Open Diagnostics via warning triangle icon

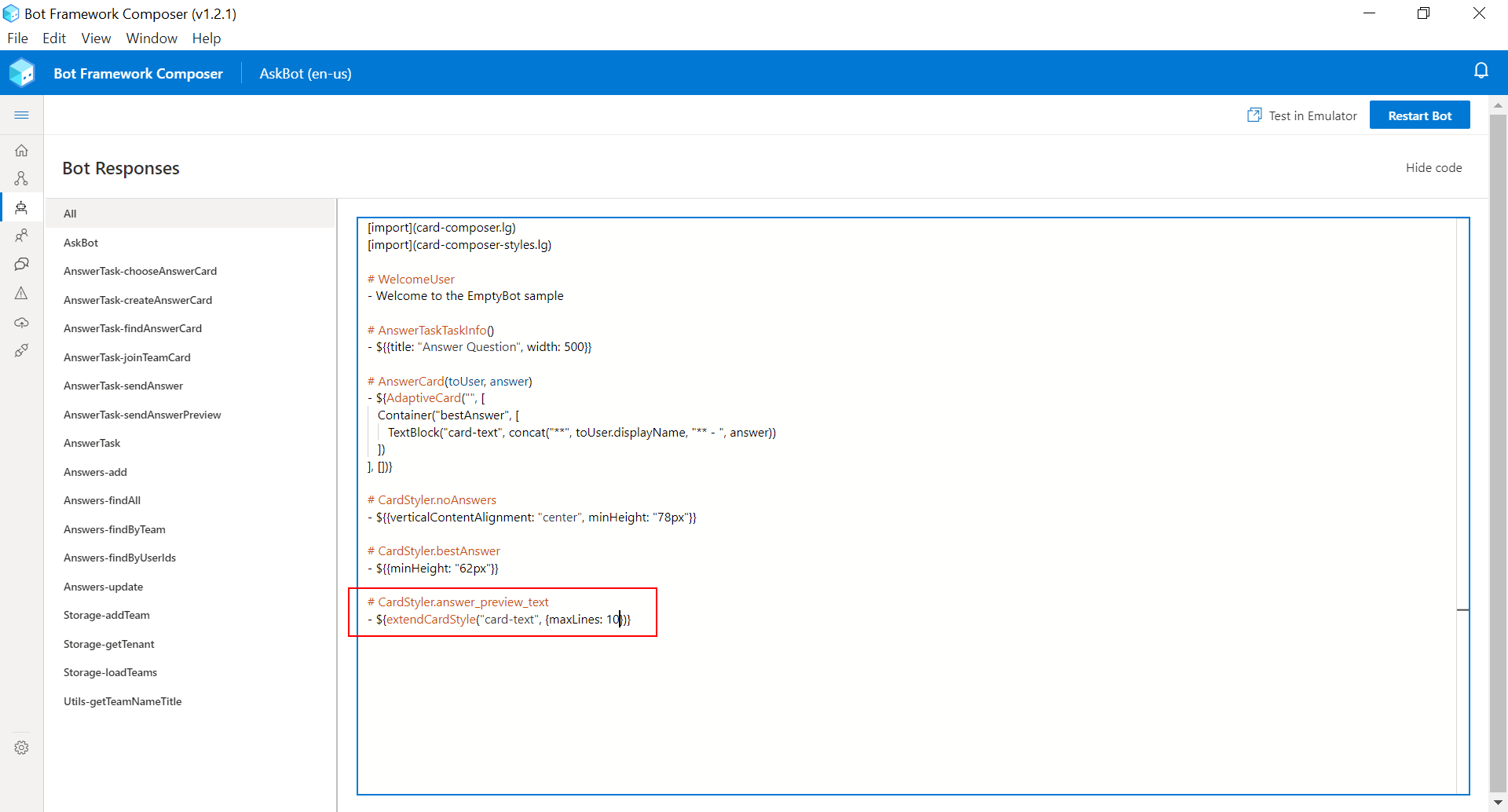click(x=21, y=293)
